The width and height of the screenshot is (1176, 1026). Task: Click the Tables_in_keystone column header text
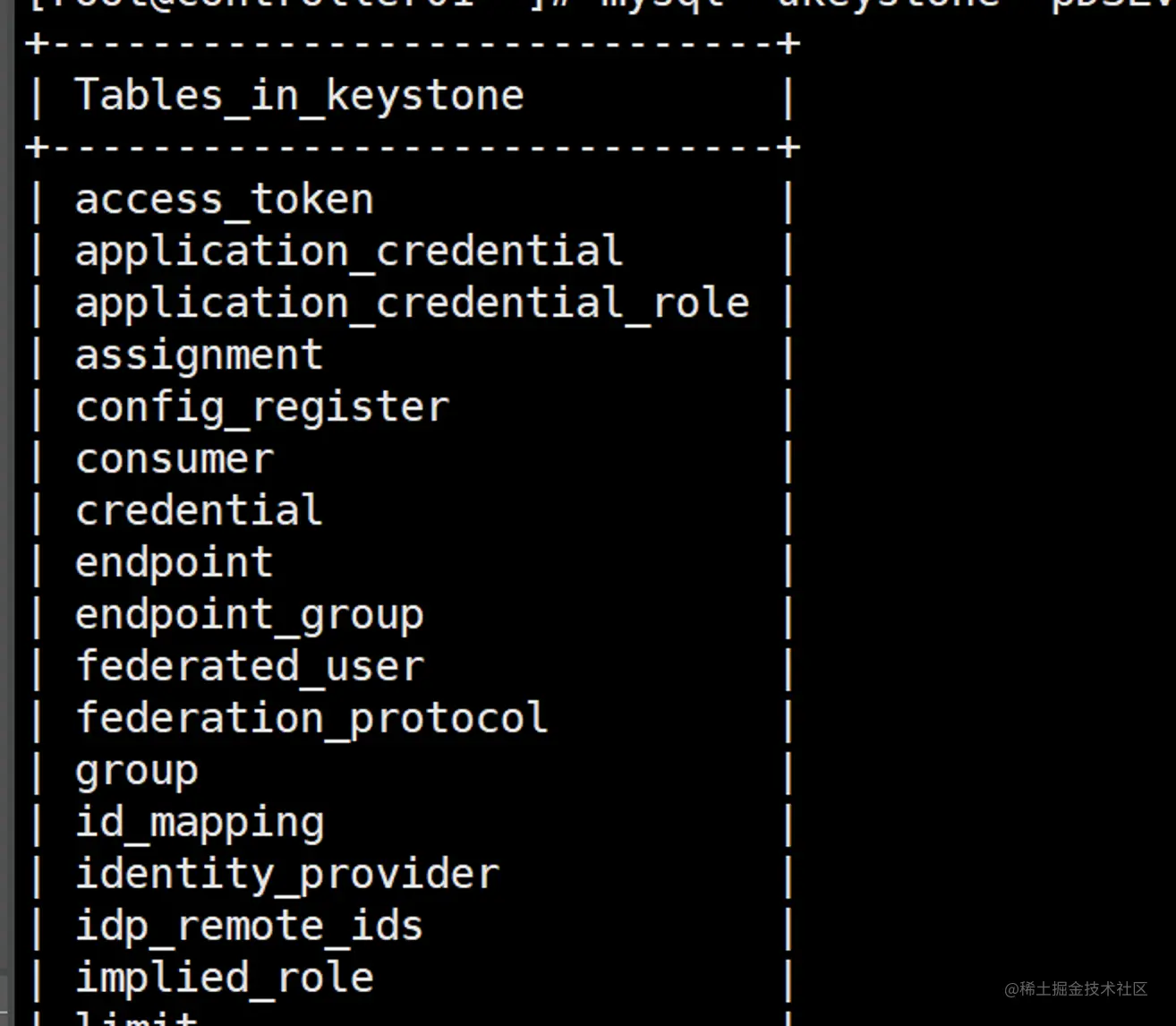click(x=299, y=96)
